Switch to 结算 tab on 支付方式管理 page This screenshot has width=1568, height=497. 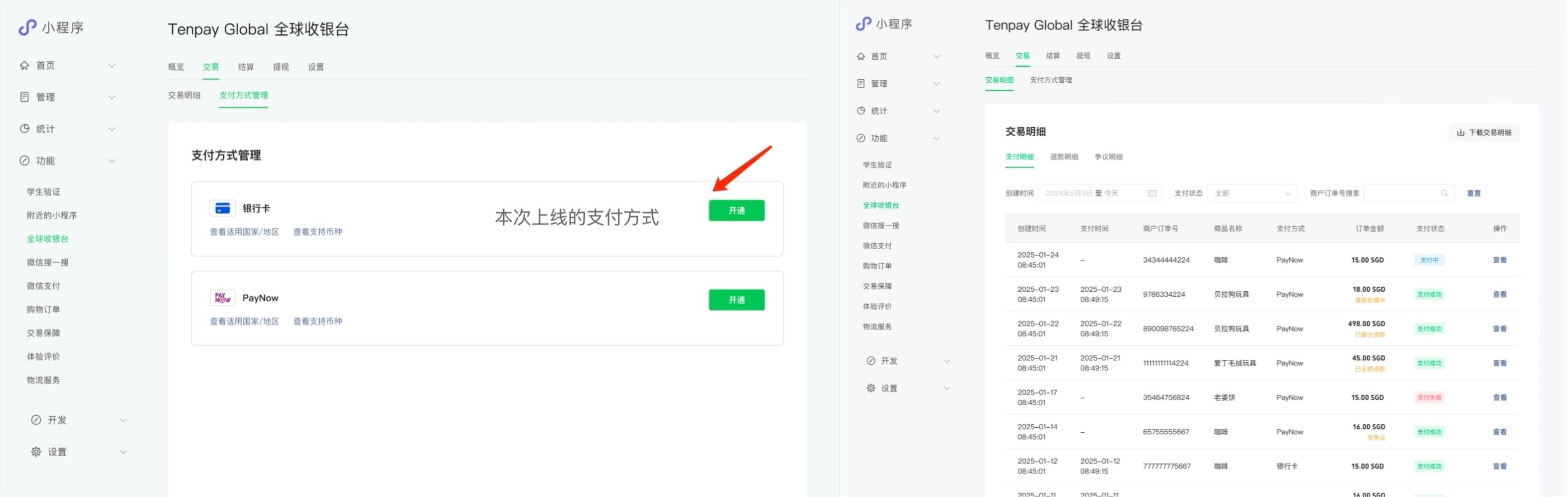coord(246,67)
